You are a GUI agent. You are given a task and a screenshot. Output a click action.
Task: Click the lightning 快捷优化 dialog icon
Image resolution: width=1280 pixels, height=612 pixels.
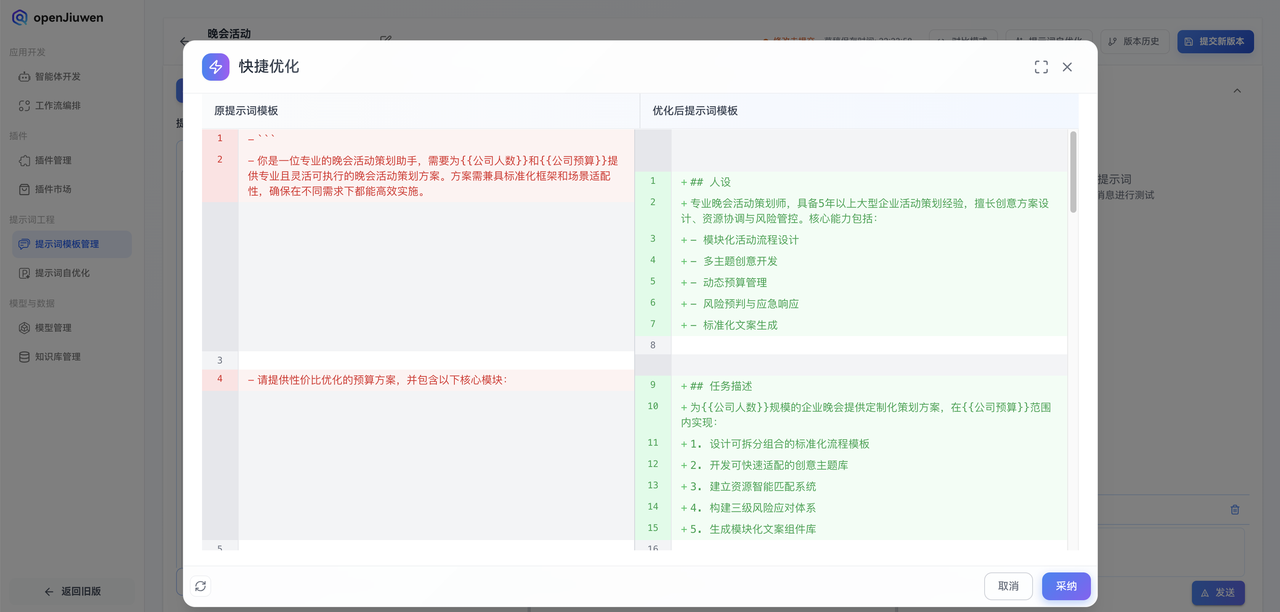pos(216,67)
